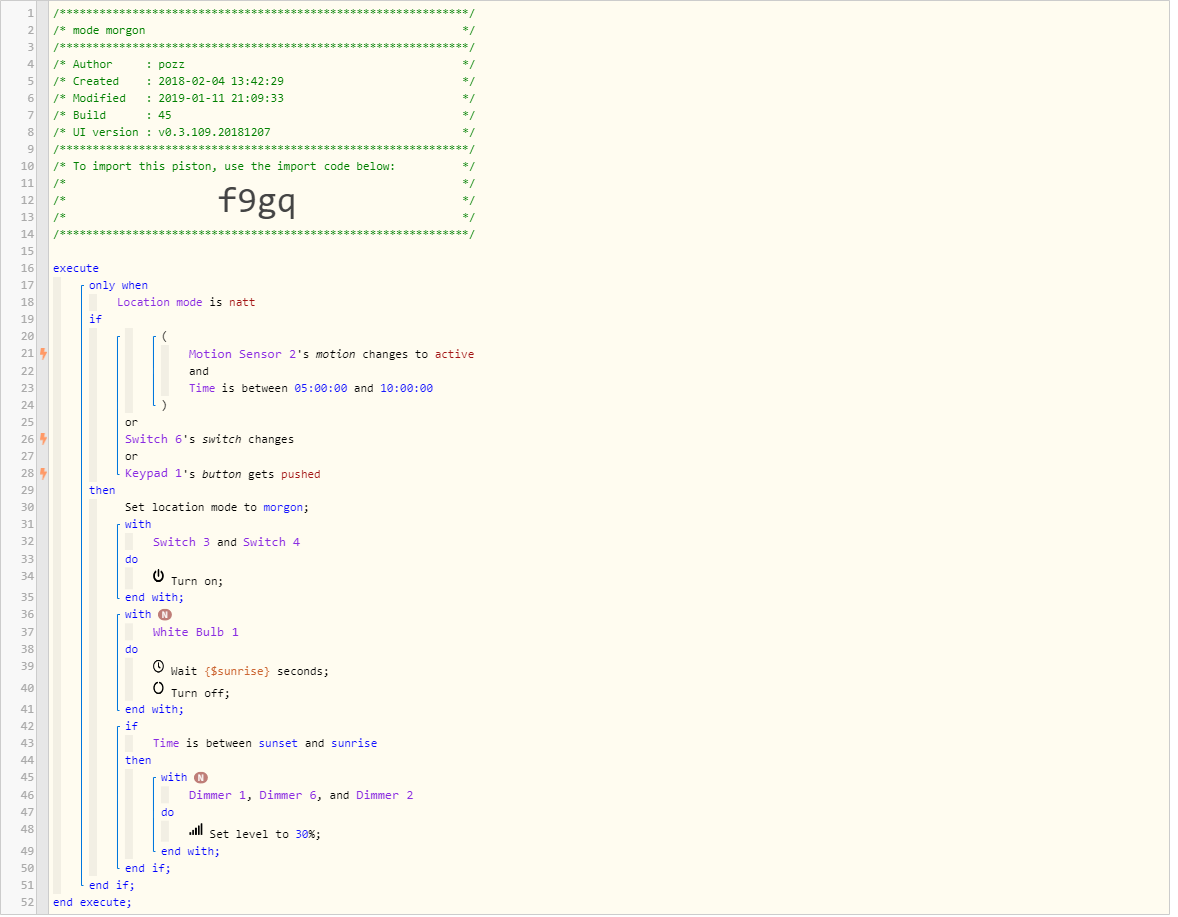This screenshot has height=917, width=1178.
Task: Click the clock icon beside Wait
Action: click(x=159, y=666)
